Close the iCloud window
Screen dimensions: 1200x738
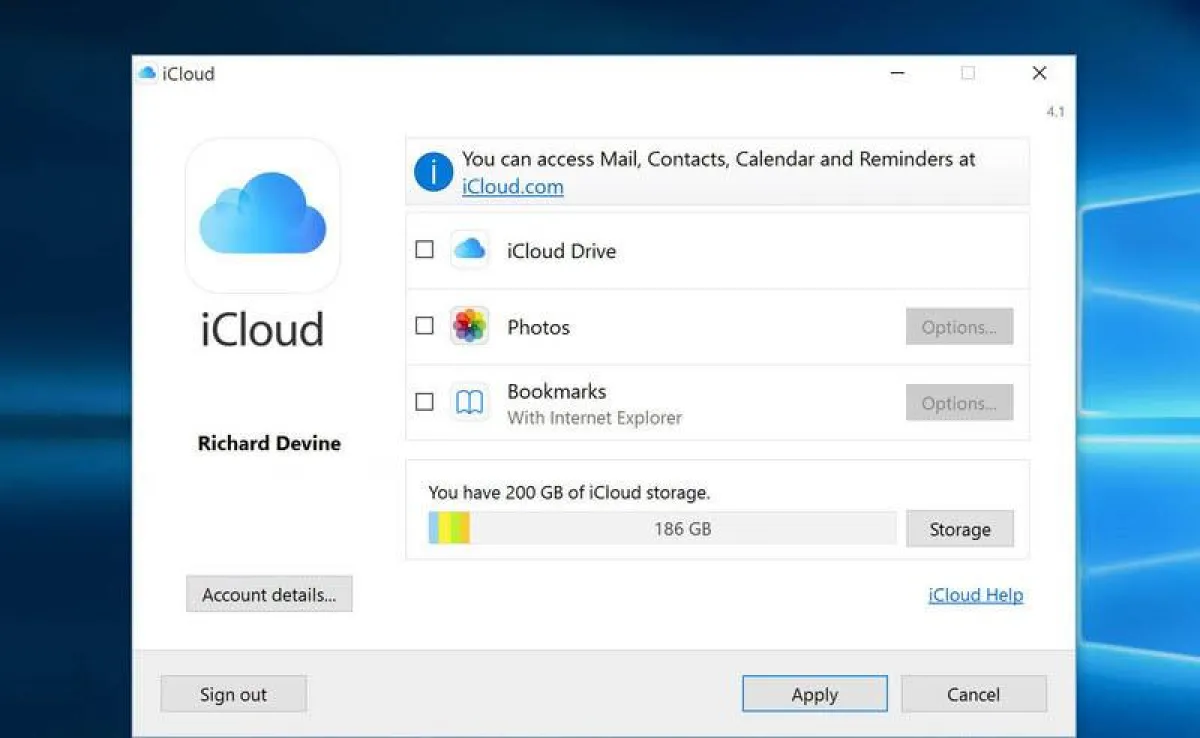(x=1039, y=73)
